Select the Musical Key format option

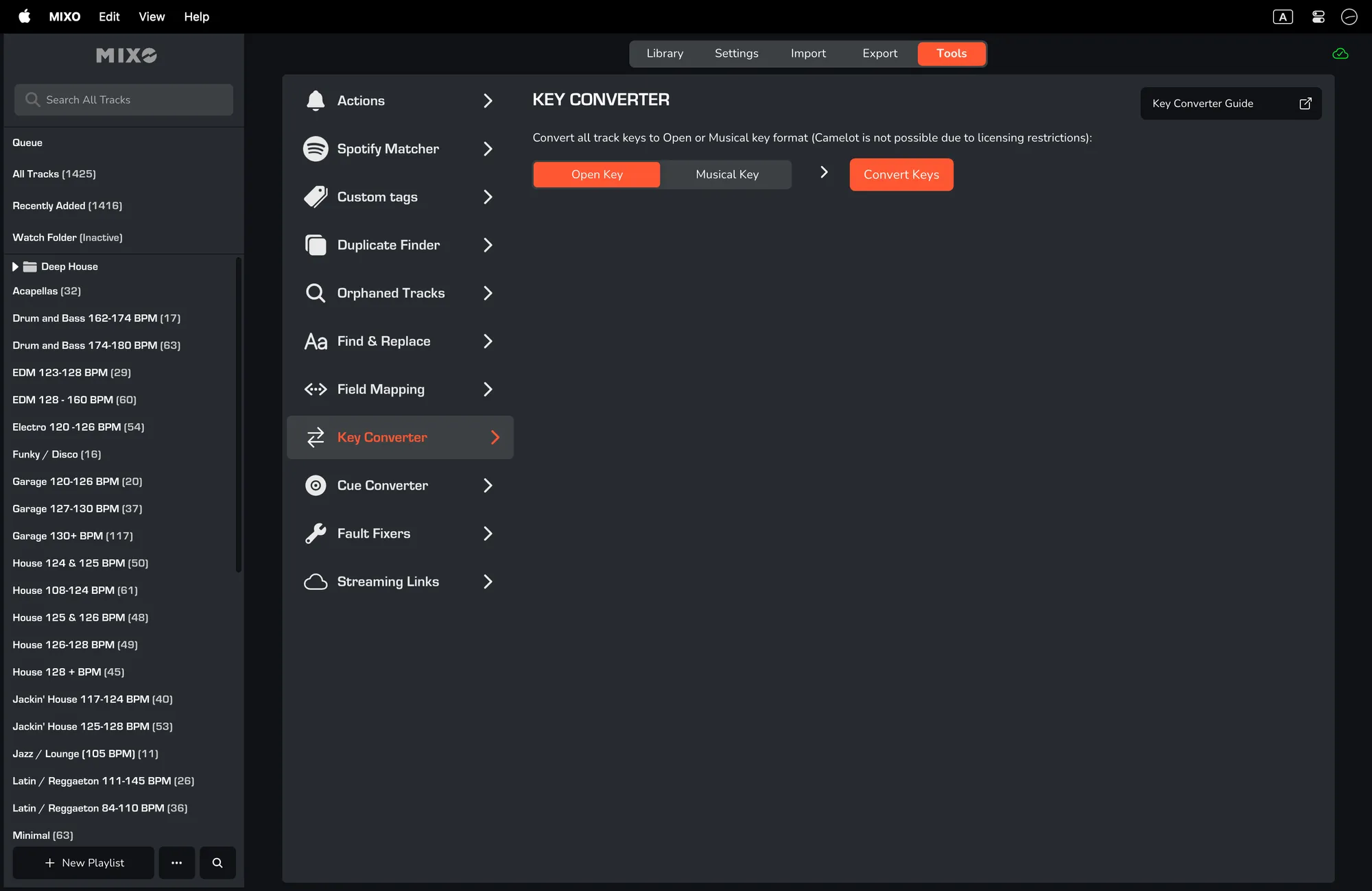tap(726, 174)
